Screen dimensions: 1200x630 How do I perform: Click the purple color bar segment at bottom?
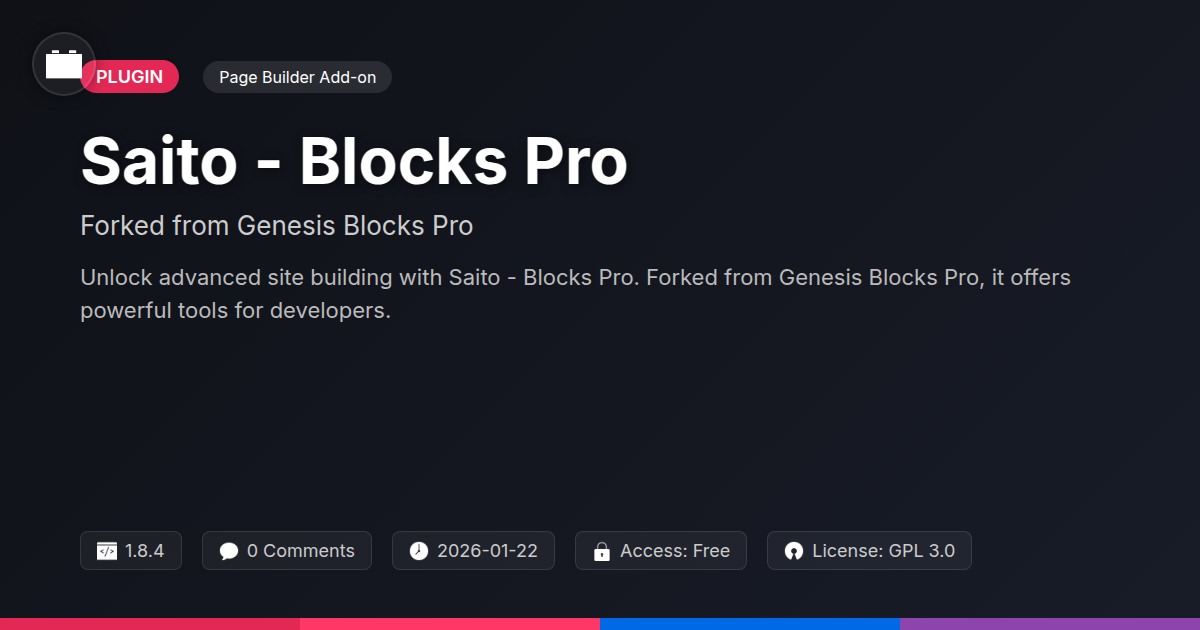(1050, 623)
